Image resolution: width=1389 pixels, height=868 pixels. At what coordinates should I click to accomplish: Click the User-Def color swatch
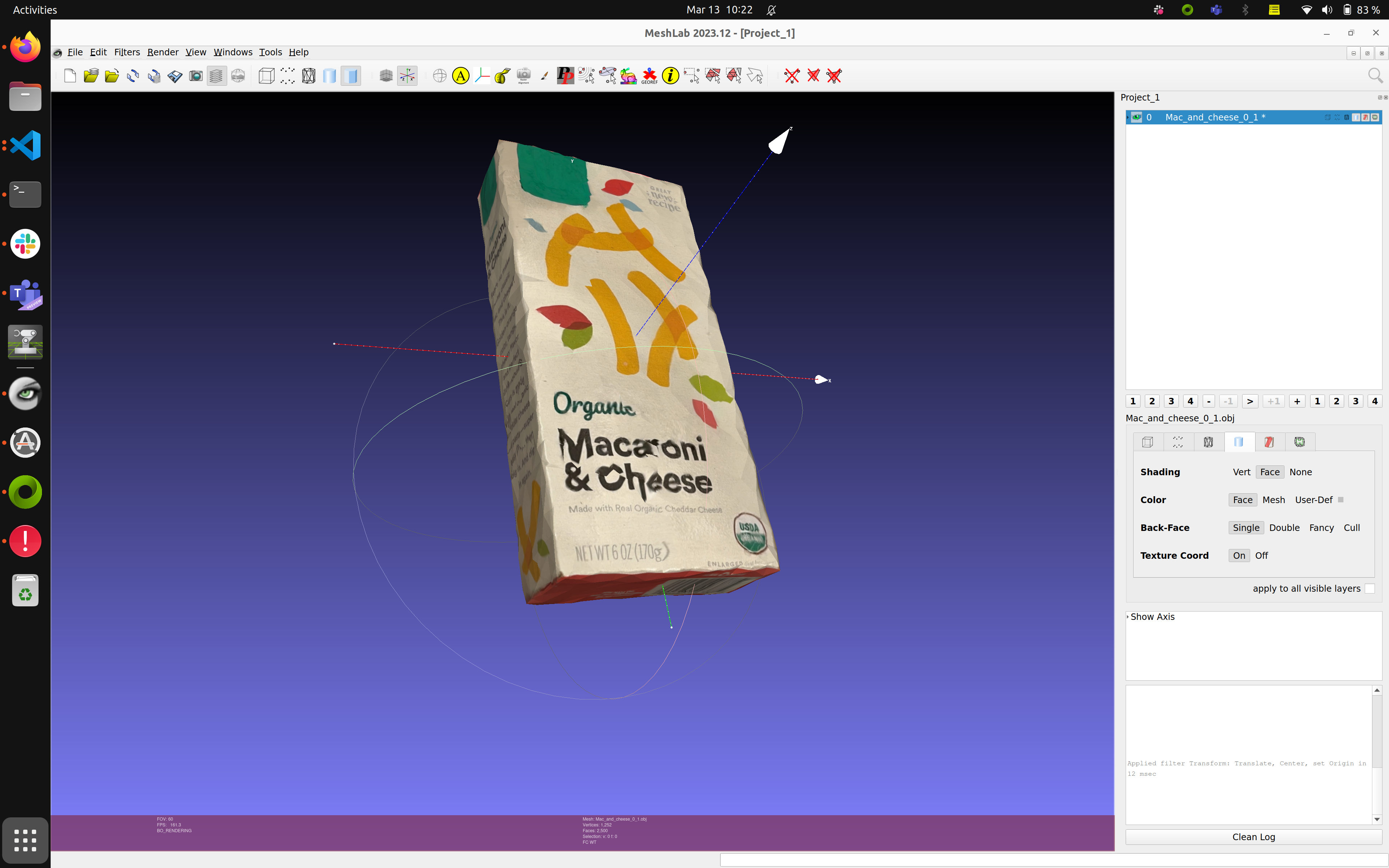(1341, 499)
